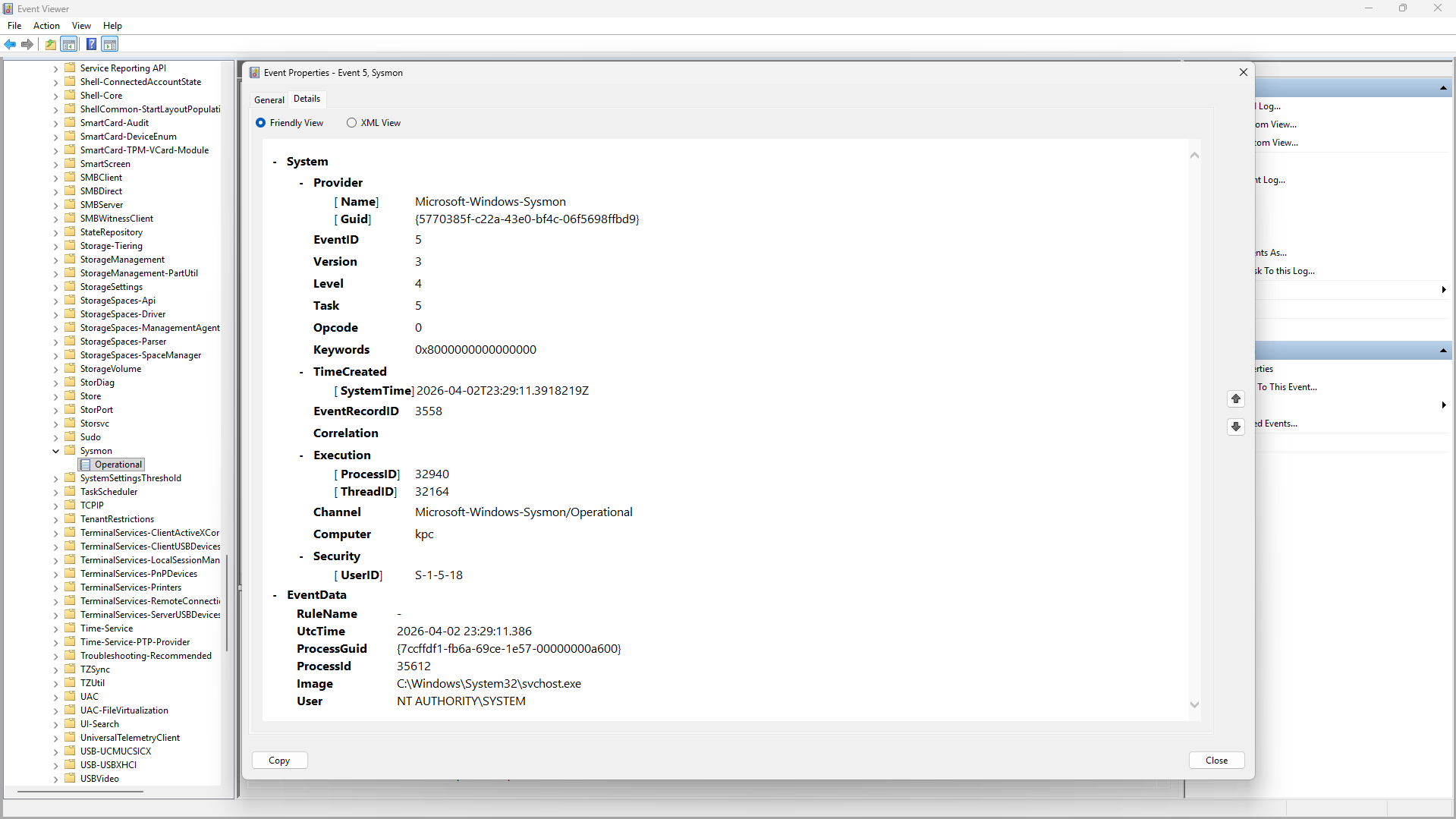Open the Help menu
Viewport: 1456px width, 819px height.
click(112, 26)
